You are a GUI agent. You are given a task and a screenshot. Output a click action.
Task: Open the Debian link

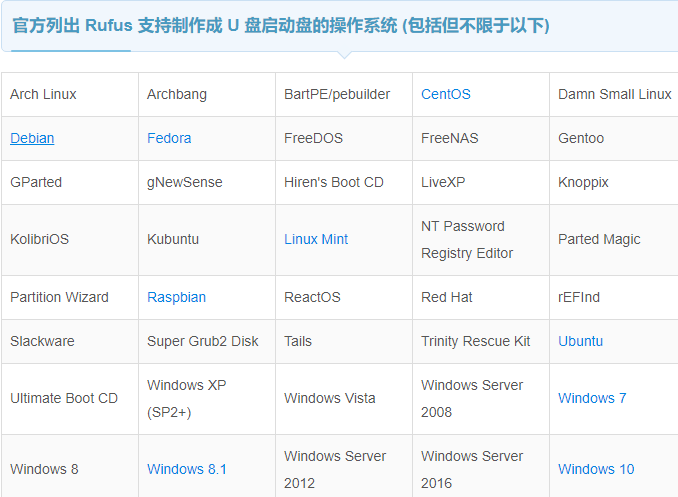[32, 138]
